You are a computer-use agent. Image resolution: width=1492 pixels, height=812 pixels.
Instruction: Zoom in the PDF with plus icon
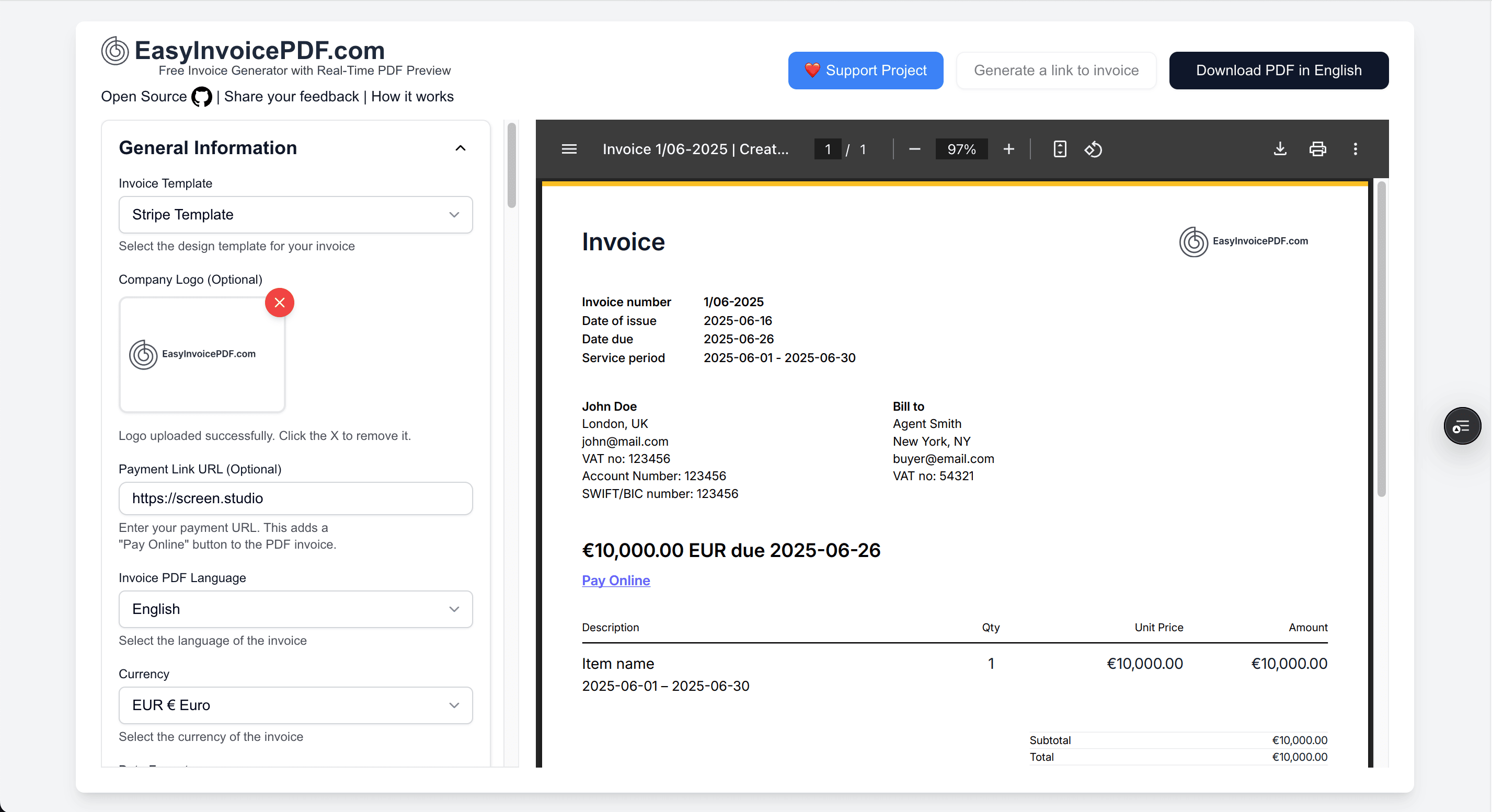(x=1008, y=149)
